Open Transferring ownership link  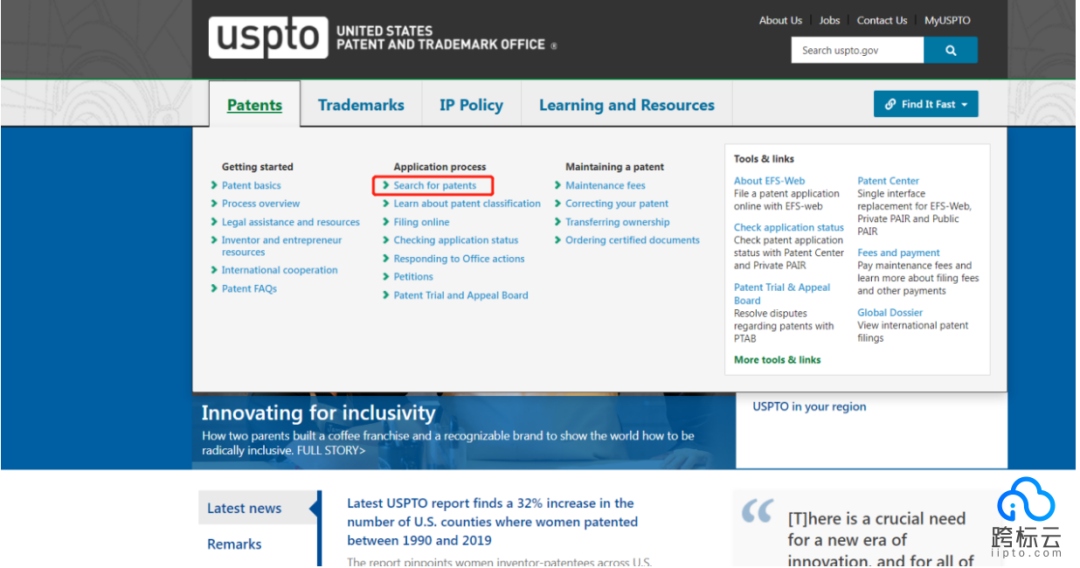pyautogui.click(x=617, y=222)
